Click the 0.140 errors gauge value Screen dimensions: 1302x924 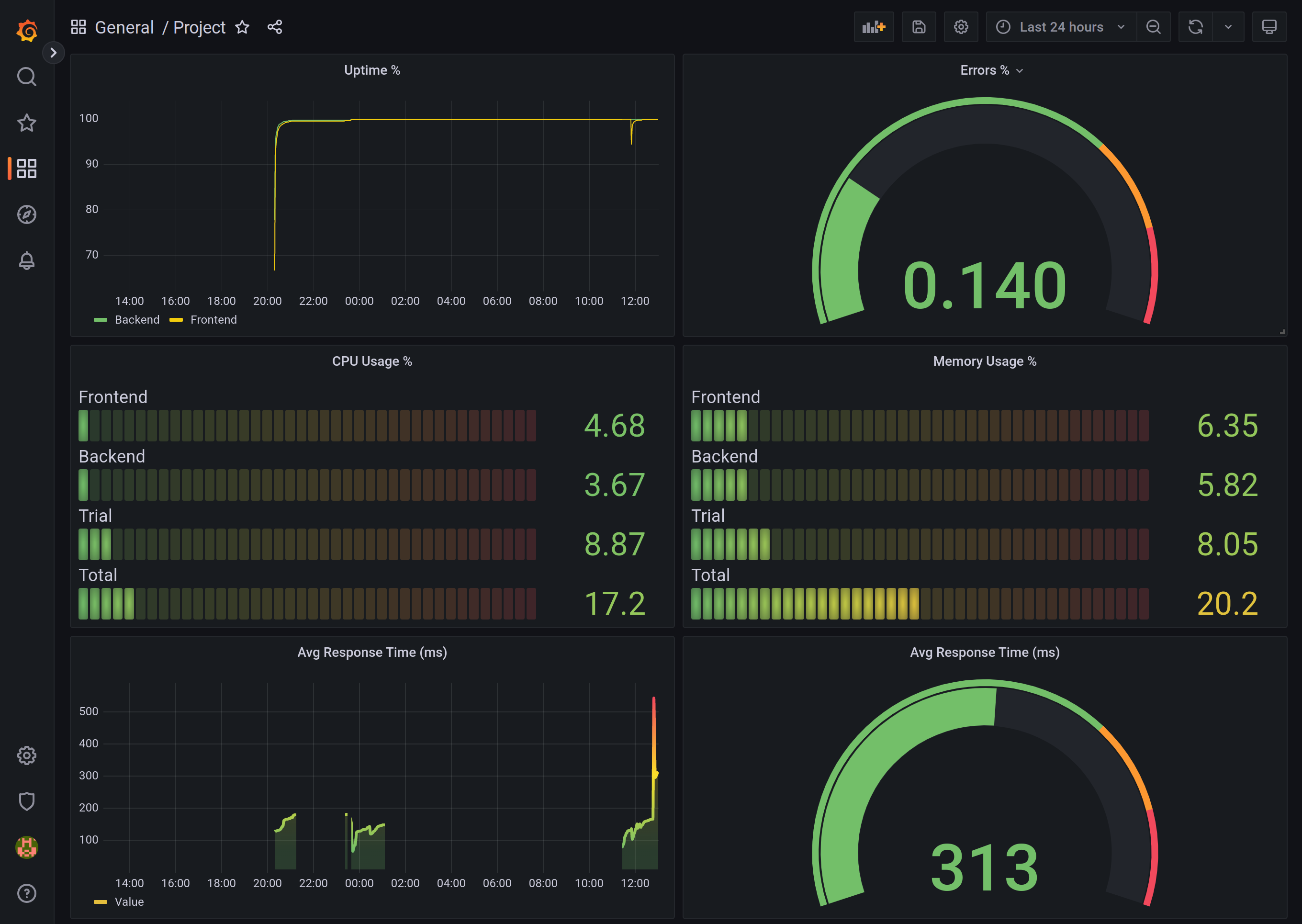985,285
